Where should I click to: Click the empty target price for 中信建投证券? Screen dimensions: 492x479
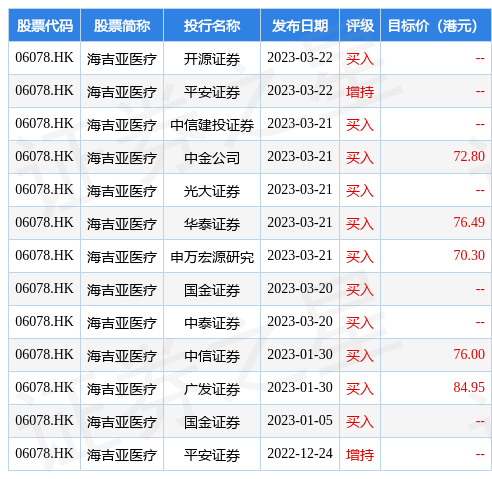[x=480, y=124]
